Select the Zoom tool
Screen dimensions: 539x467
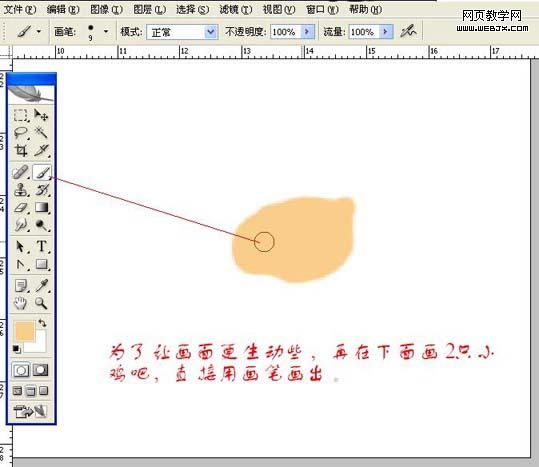click(x=41, y=303)
